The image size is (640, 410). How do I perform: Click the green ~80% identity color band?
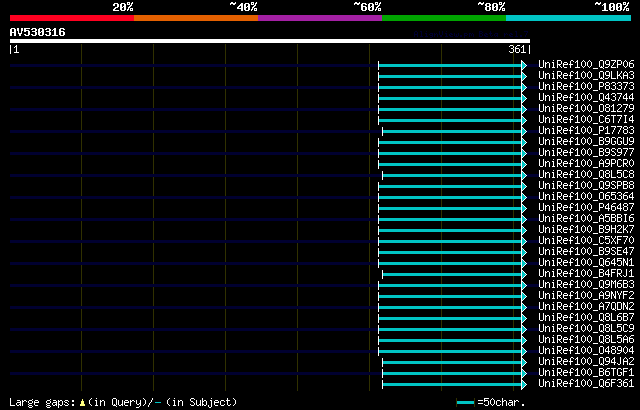pyautogui.click(x=444, y=18)
